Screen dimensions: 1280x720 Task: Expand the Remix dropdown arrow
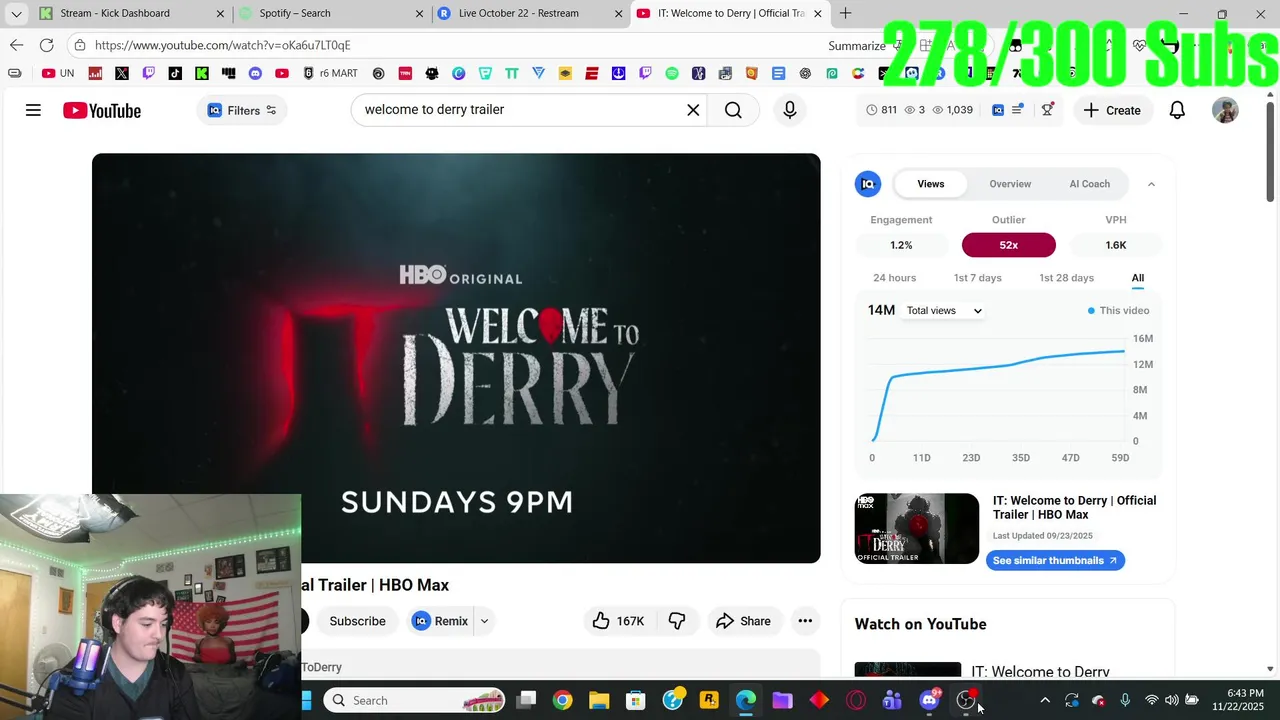tap(484, 621)
